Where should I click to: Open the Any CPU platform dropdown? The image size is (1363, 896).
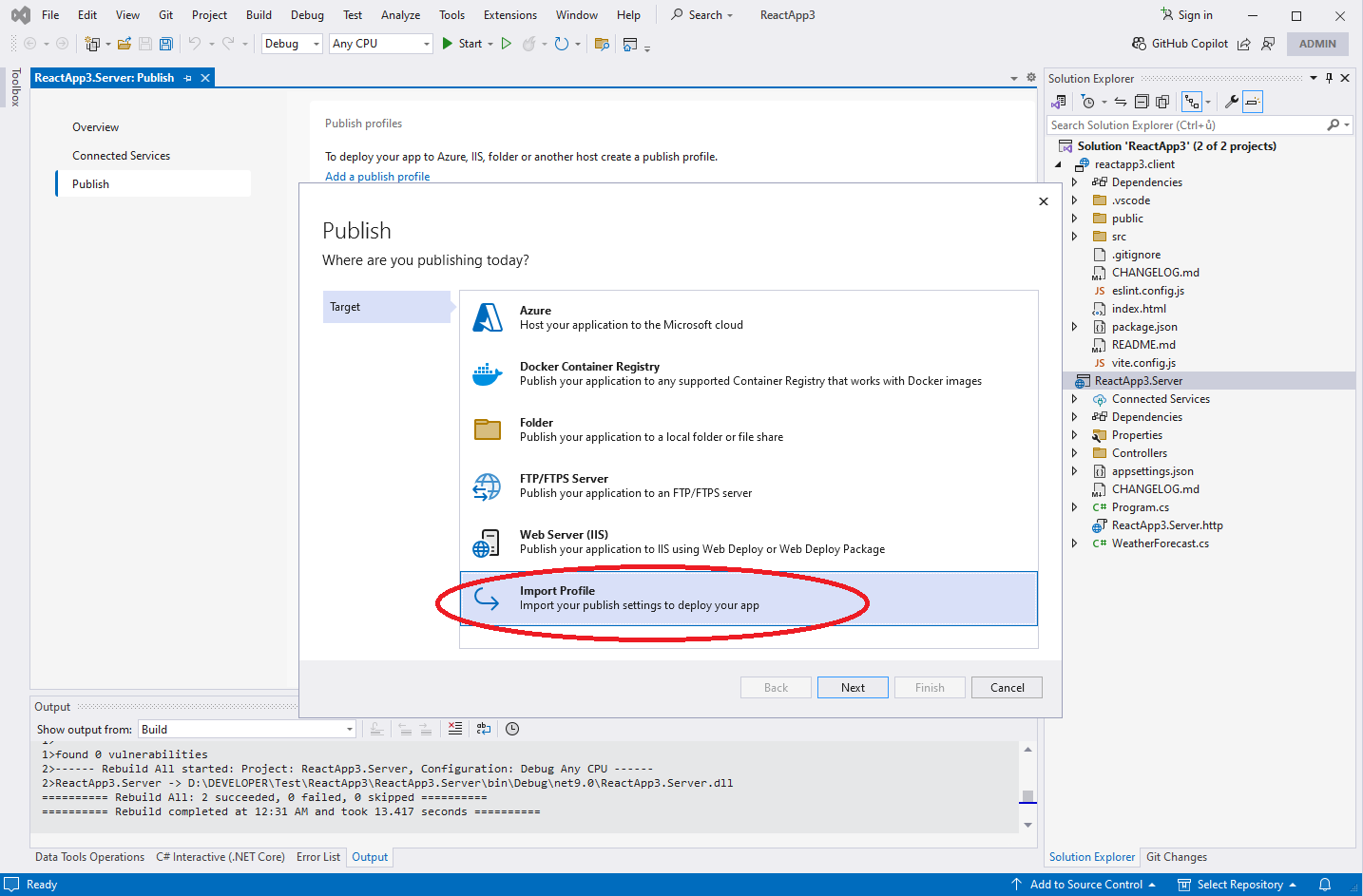(x=381, y=44)
